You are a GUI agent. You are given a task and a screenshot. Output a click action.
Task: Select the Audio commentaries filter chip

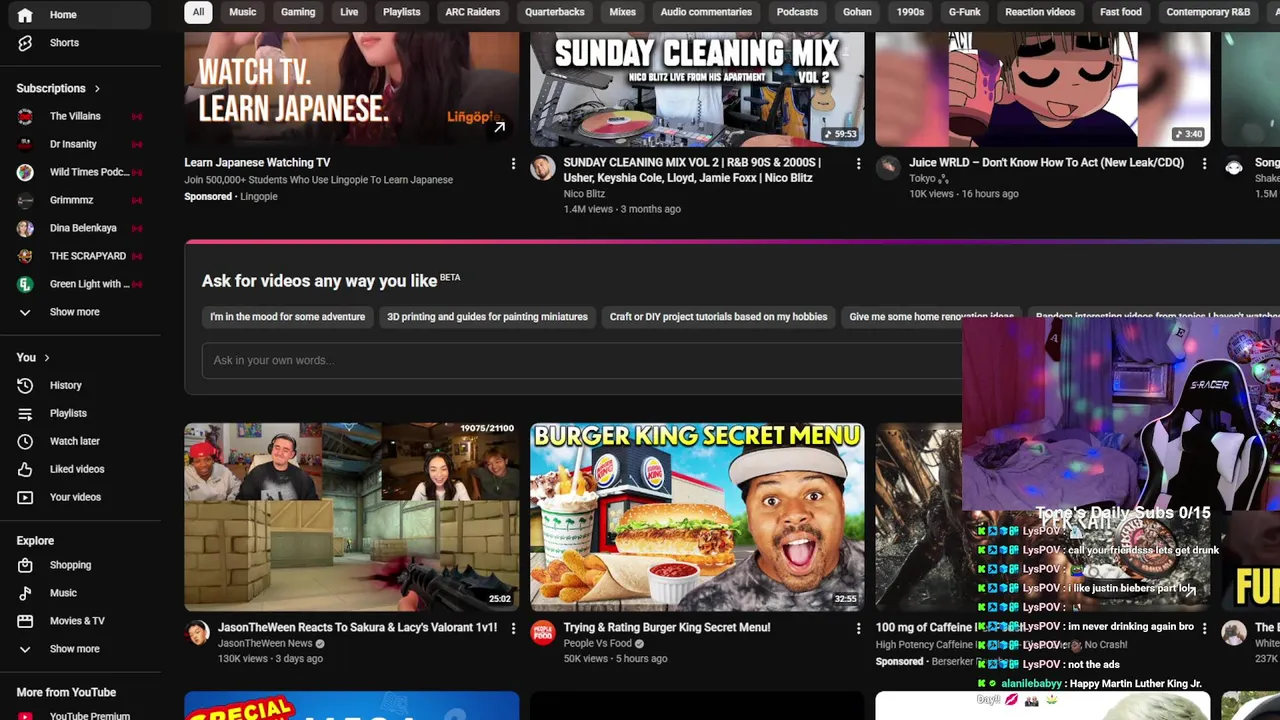coord(706,12)
